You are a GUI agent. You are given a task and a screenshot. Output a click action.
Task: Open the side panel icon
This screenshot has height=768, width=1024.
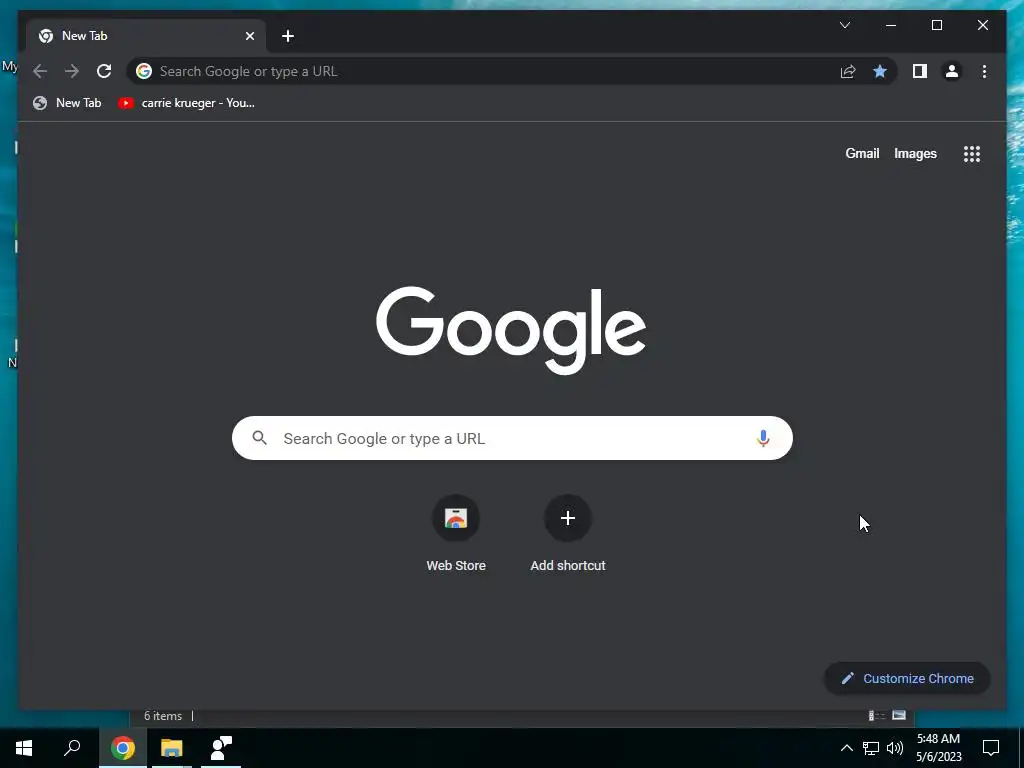(920, 71)
